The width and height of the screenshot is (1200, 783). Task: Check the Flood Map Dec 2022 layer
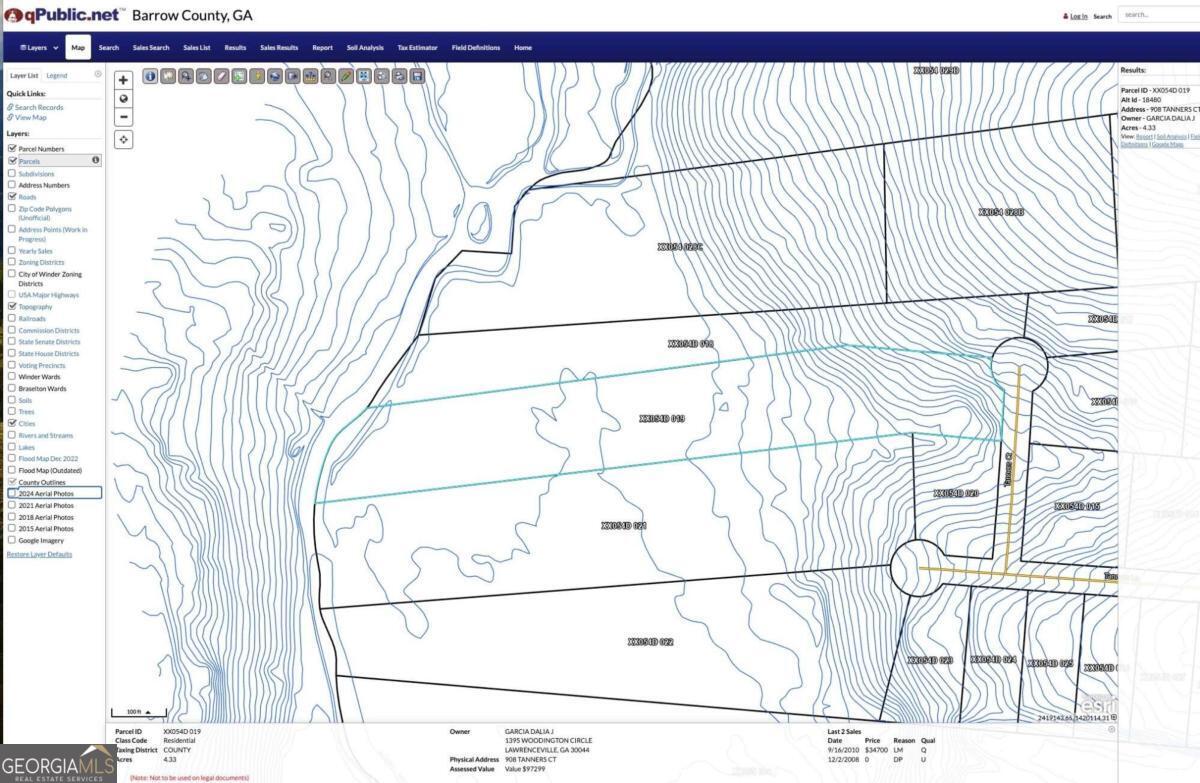[12, 459]
